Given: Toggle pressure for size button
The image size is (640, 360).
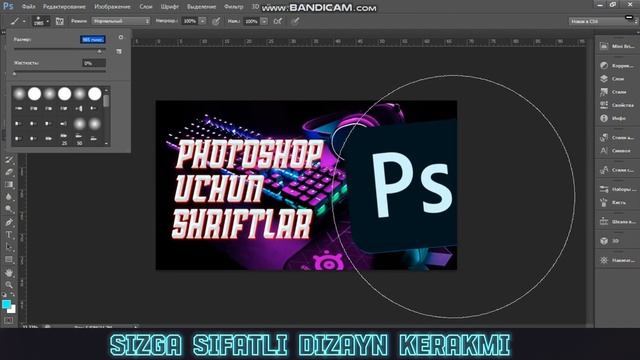Looking at the screenshot, I should click(295, 21).
